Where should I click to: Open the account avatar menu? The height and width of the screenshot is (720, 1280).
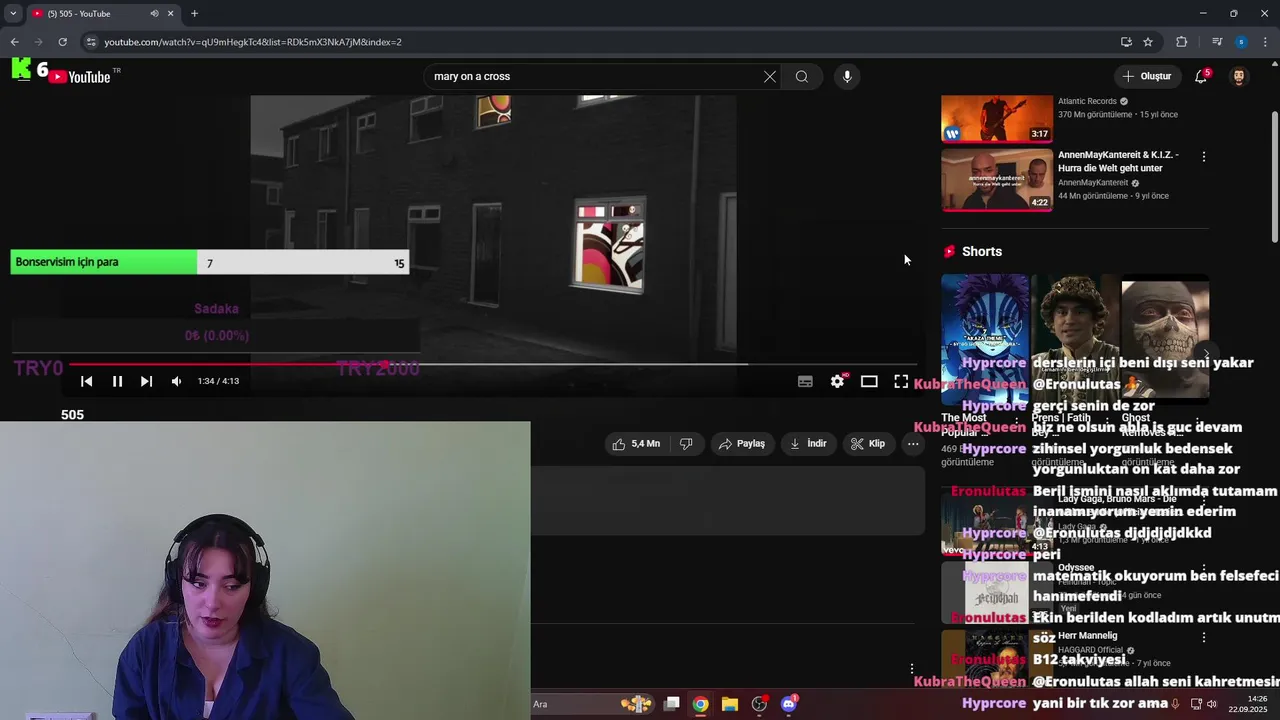coord(1239,76)
